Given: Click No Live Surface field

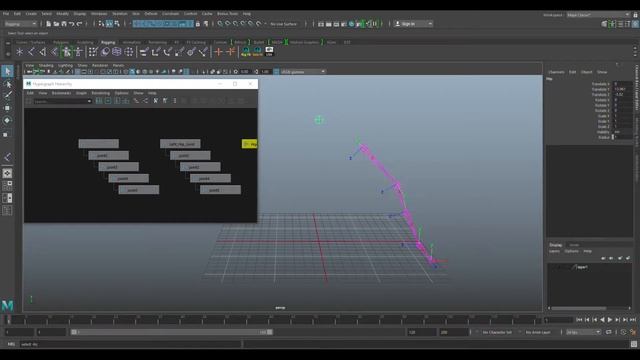Looking at the screenshot, I should [x=284, y=24].
